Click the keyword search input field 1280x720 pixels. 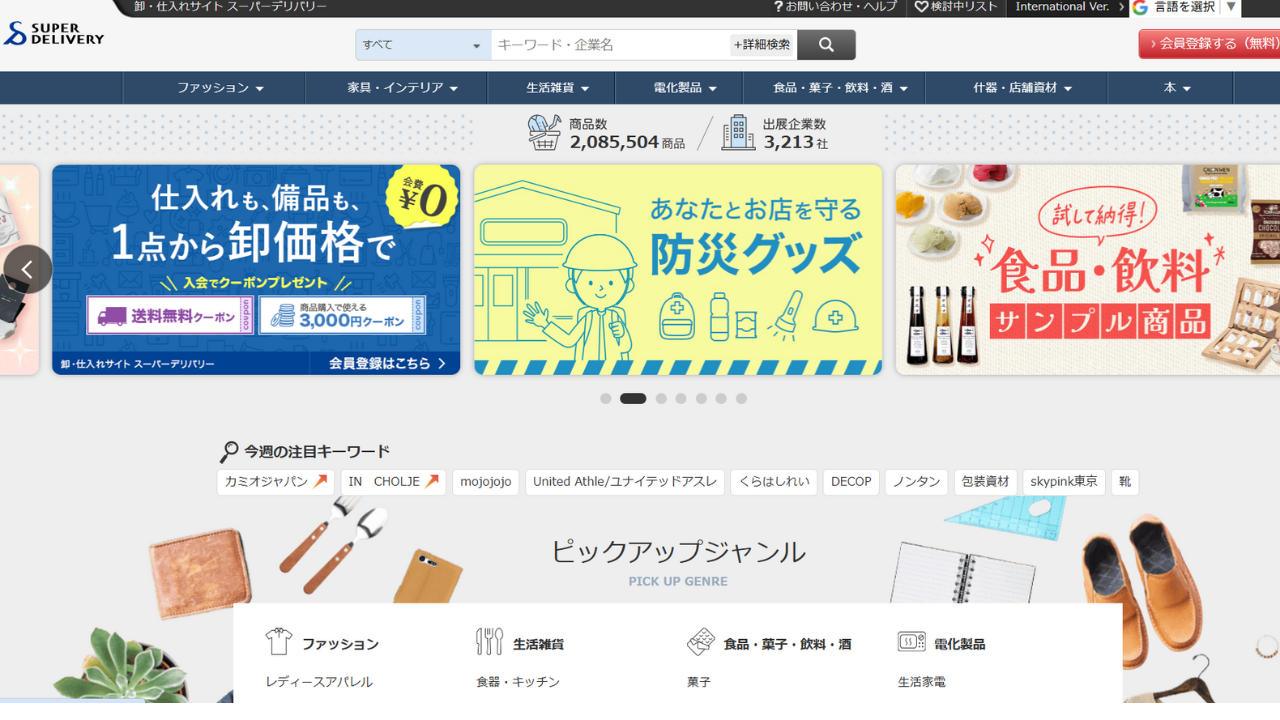point(610,45)
